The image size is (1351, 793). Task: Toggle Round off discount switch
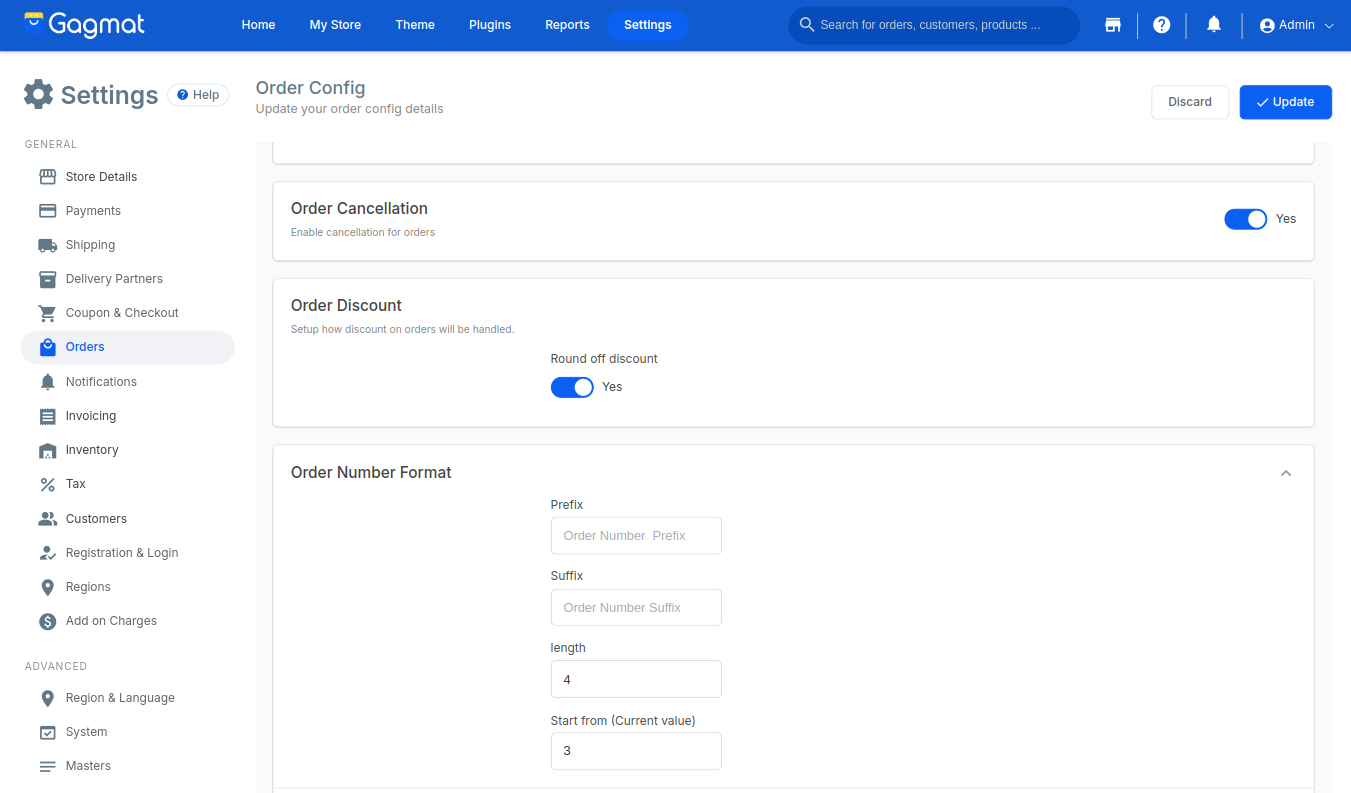pos(572,387)
